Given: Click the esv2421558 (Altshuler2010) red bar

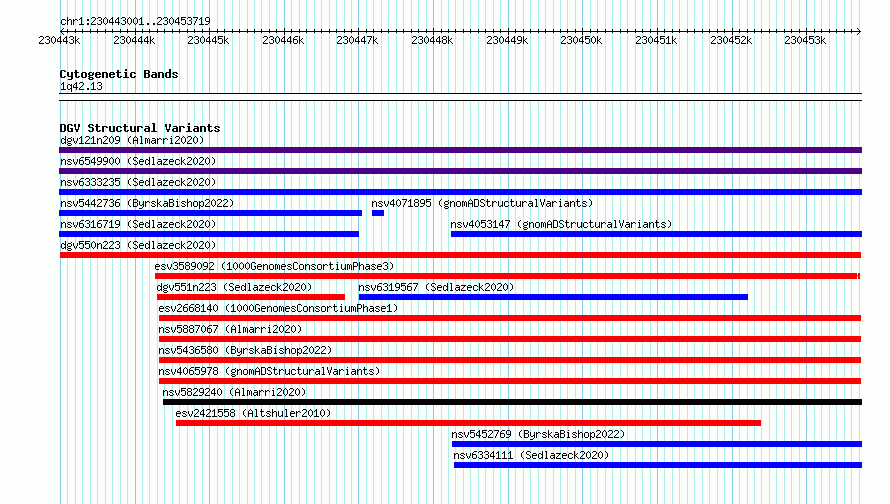Looking at the screenshot, I should pyautogui.click(x=468, y=423).
